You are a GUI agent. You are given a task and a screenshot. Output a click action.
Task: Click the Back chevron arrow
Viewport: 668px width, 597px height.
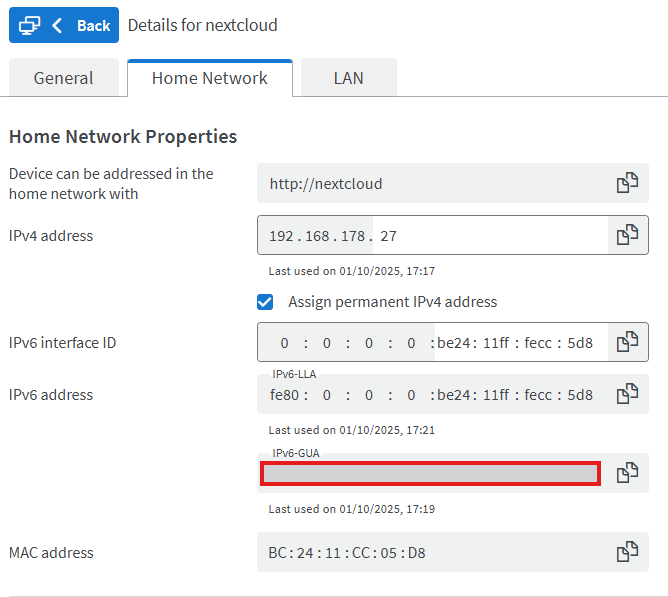[57, 25]
